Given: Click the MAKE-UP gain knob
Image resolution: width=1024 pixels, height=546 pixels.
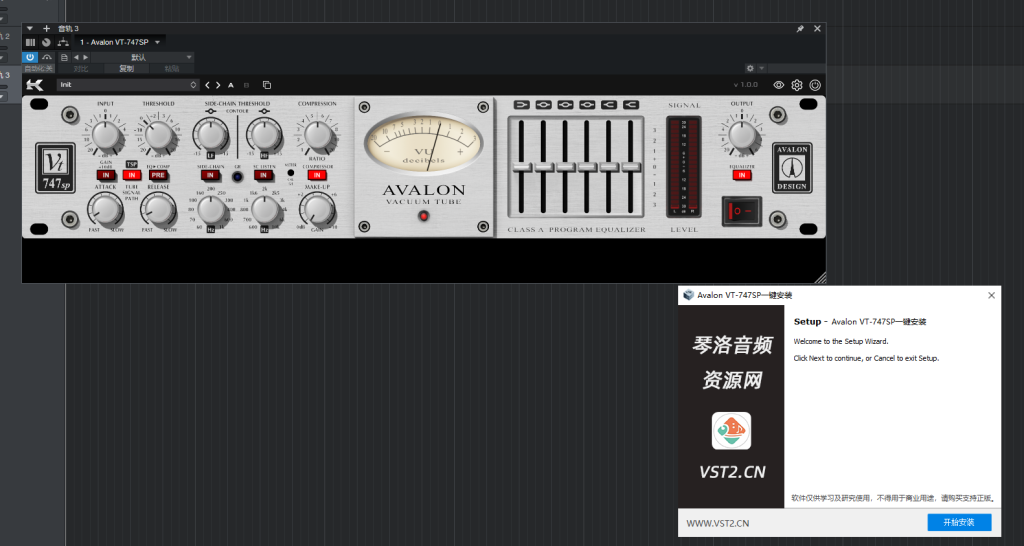Looking at the screenshot, I should coord(317,210).
